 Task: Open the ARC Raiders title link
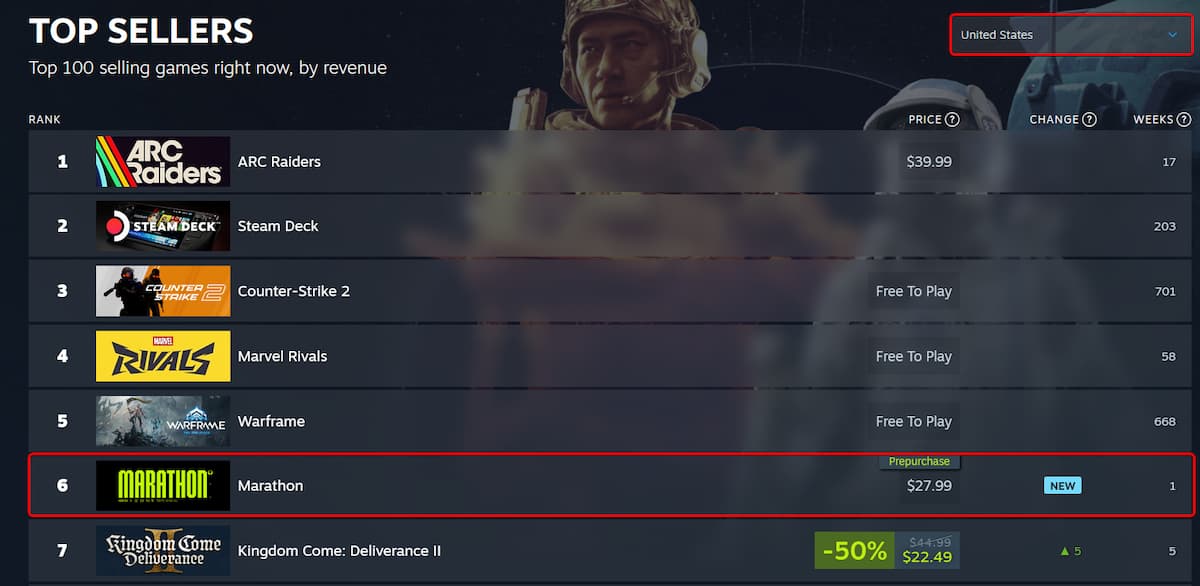coord(279,162)
